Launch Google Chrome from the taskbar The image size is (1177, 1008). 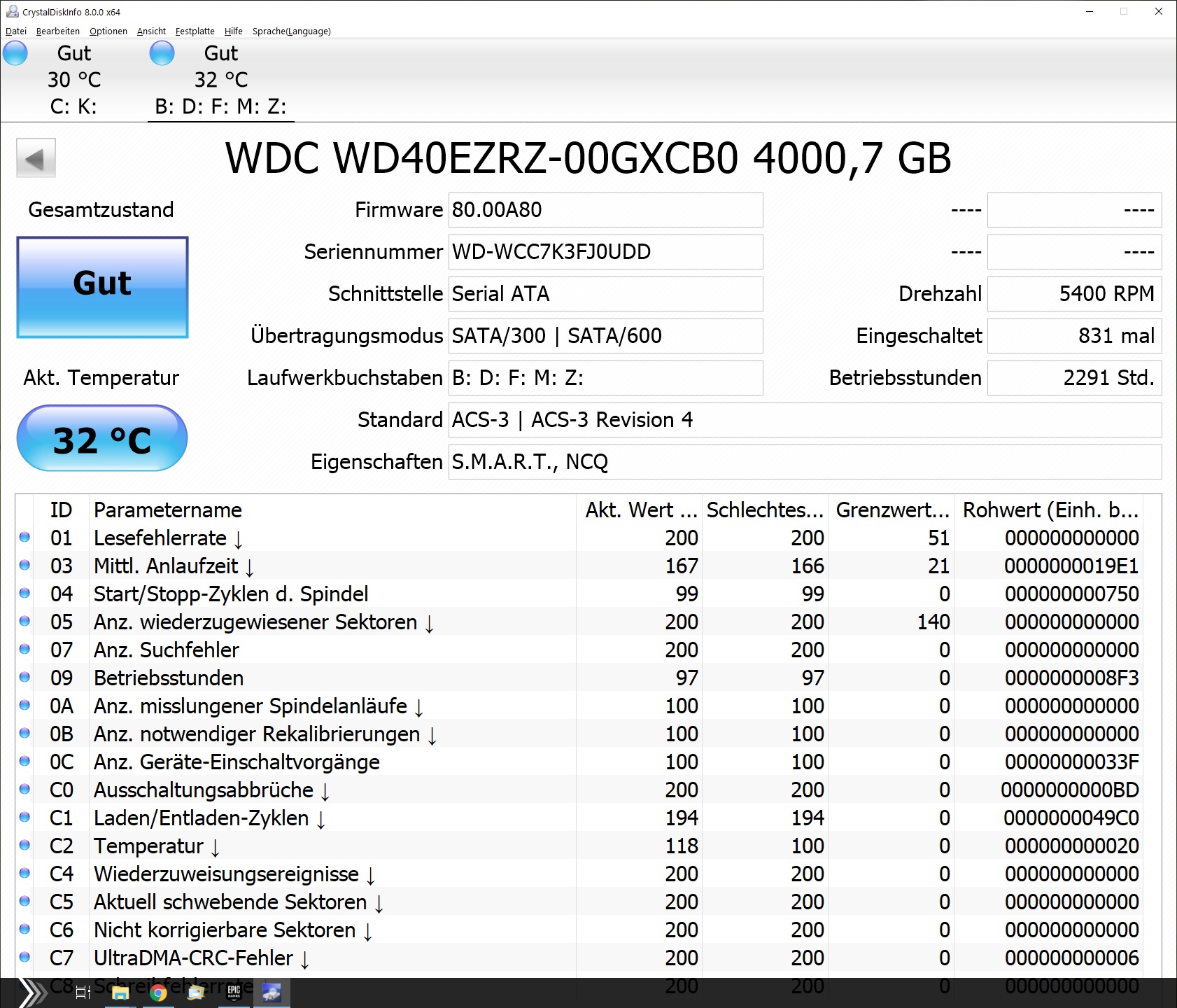coord(158,993)
